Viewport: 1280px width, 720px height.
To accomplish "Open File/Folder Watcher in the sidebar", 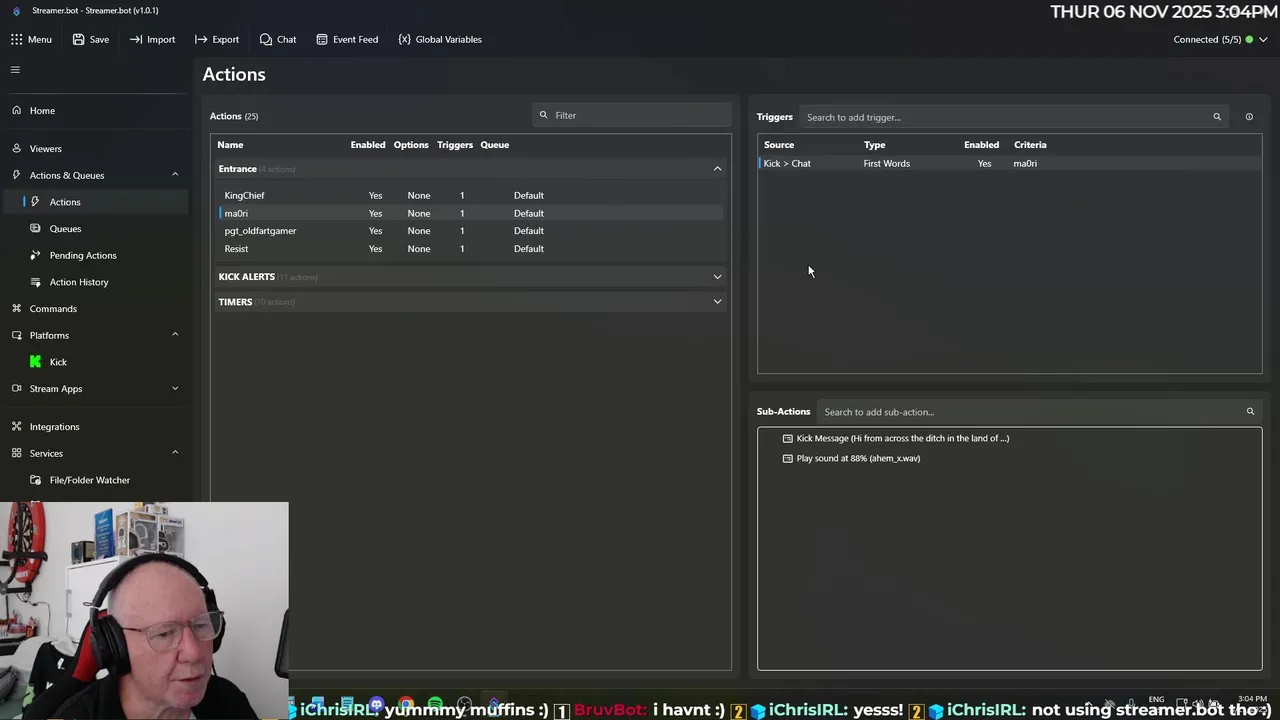I will click(x=90, y=480).
